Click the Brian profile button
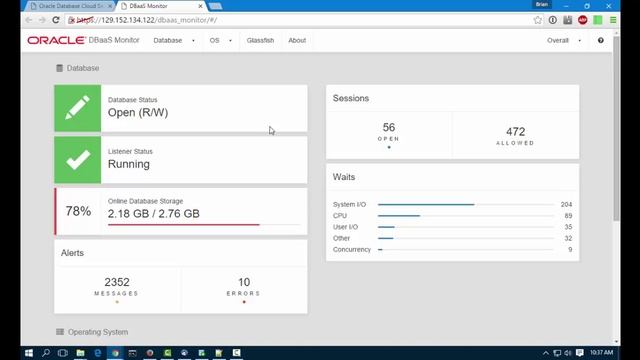The height and width of the screenshot is (360, 640). (x=542, y=4)
